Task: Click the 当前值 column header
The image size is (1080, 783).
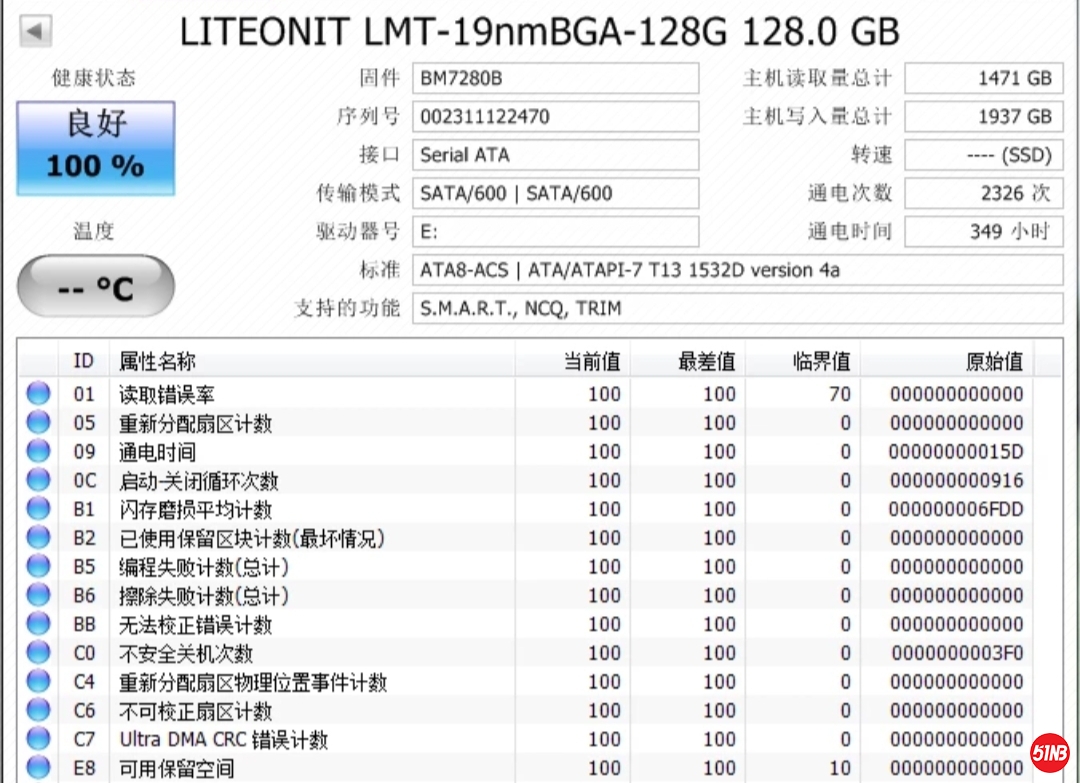Action: [x=592, y=361]
